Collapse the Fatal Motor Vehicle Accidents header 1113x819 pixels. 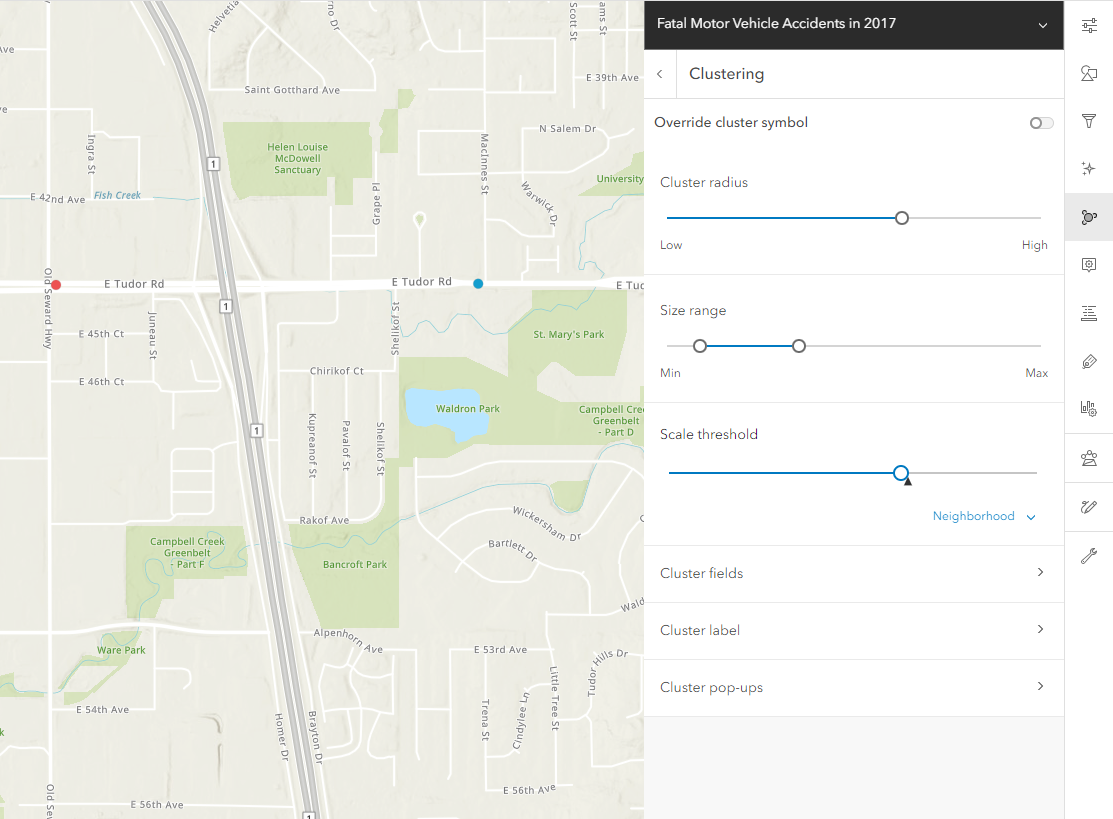pyautogui.click(x=1041, y=23)
